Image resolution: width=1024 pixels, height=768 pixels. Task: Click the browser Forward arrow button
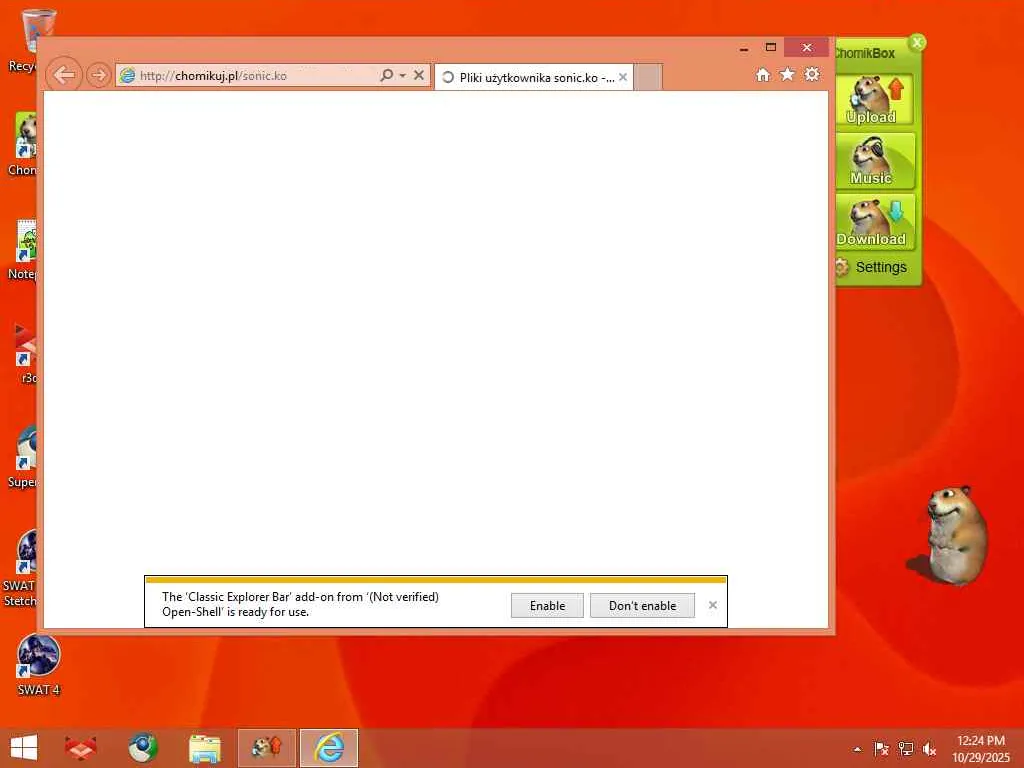pos(99,75)
